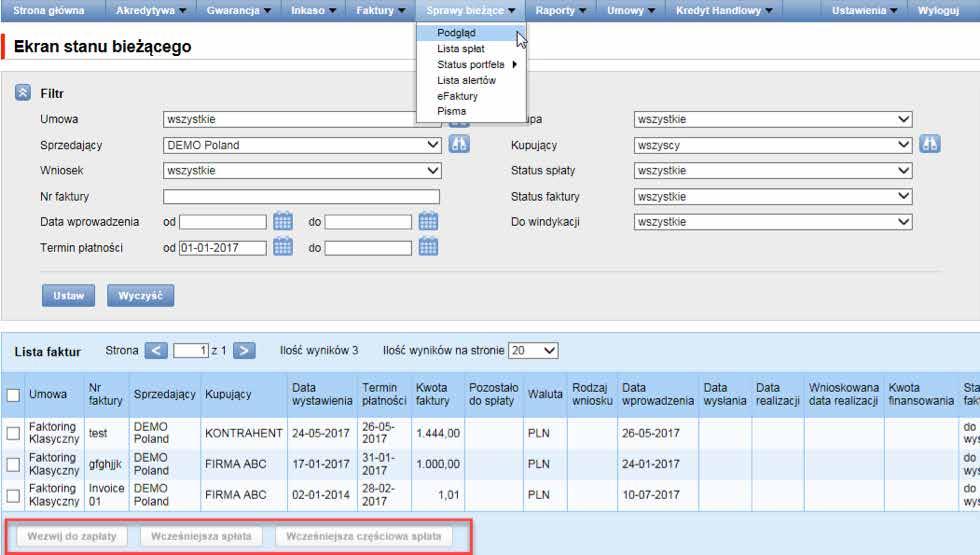
Task: Open the Inkaso menu
Action: coord(313,11)
